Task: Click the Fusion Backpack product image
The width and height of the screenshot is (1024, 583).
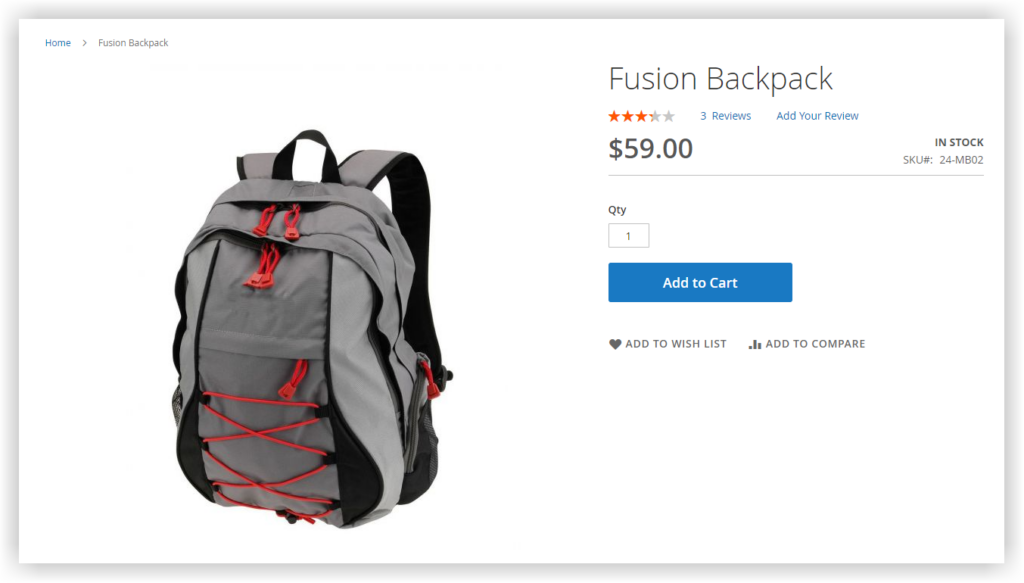Action: (312, 328)
